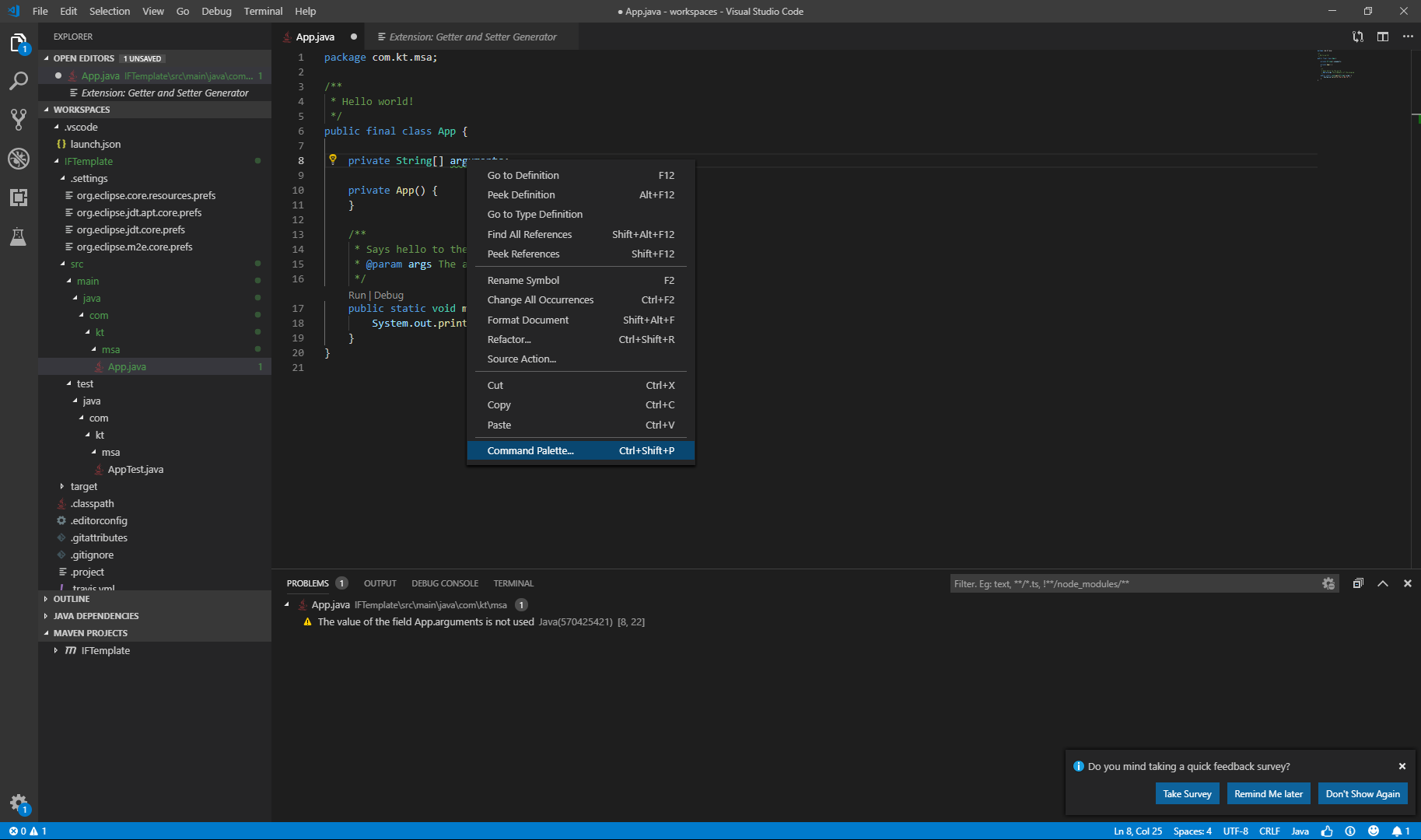Click the Remind Me later button
Image resolution: width=1421 pixels, height=840 pixels.
pos(1269,793)
